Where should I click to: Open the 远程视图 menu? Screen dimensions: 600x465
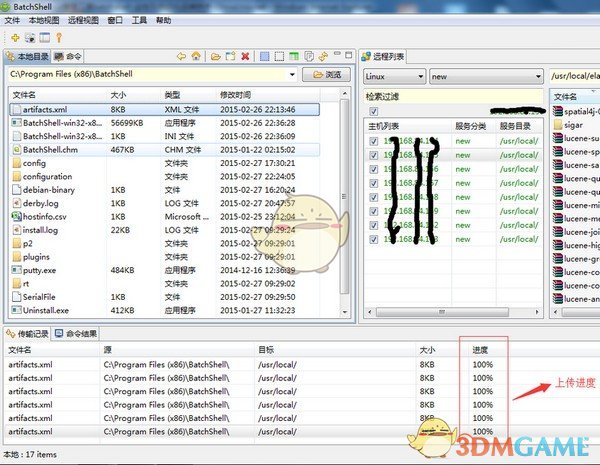pos(83,20)
